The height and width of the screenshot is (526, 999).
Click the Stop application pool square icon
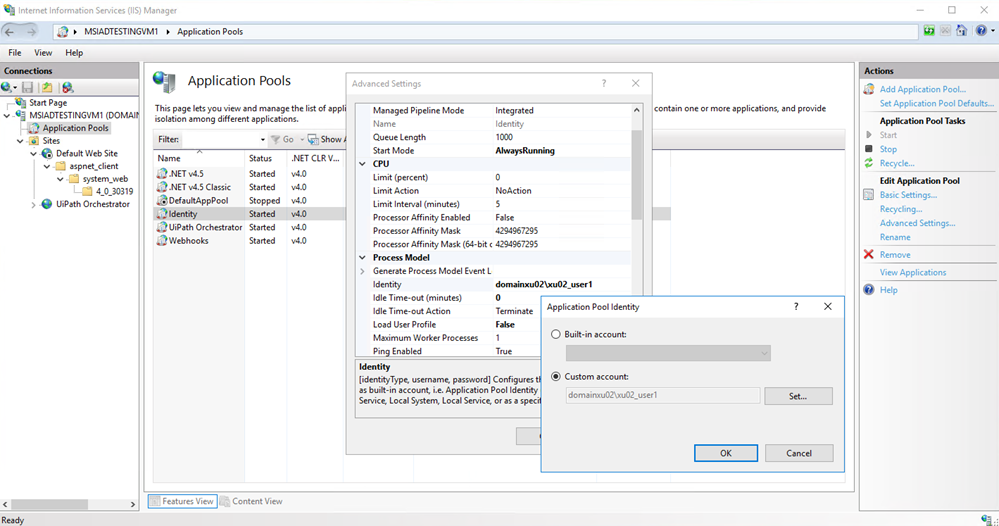coord(868,149)
